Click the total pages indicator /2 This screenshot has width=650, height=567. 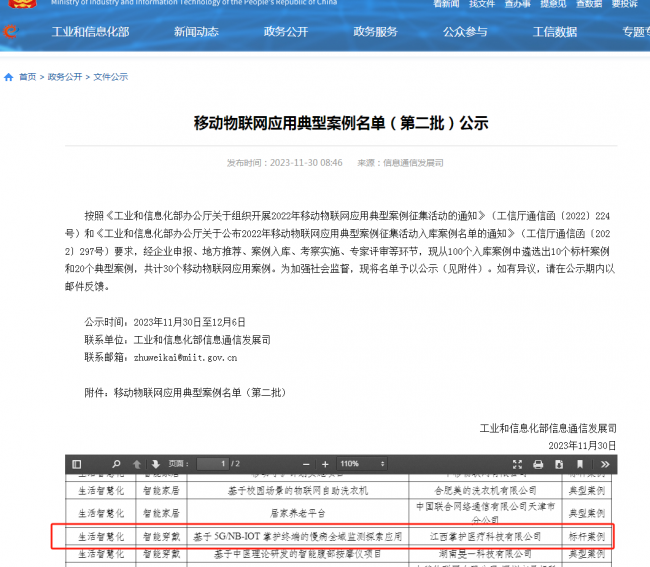[235, 464]
